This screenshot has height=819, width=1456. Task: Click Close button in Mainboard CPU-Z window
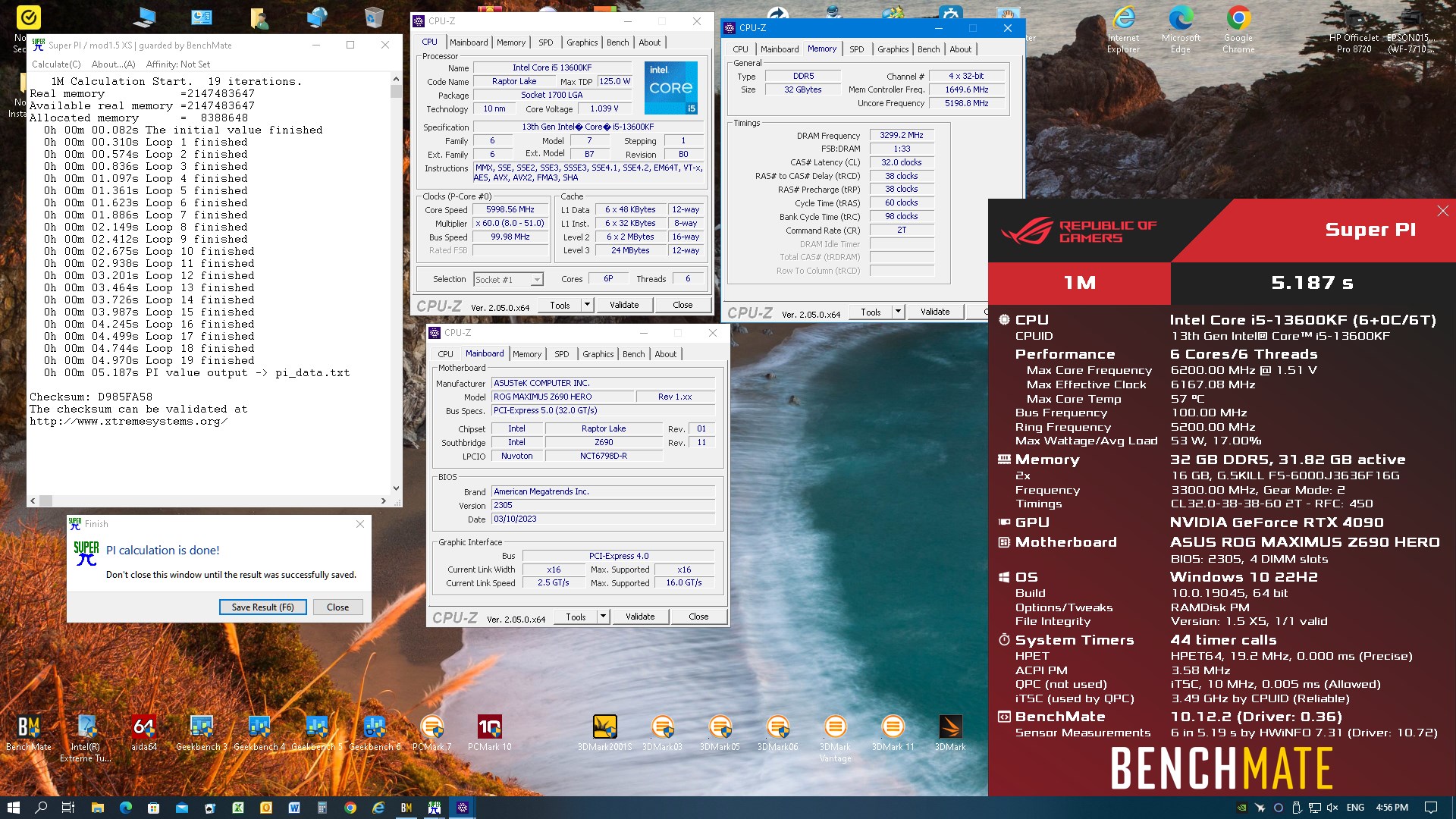698,617
